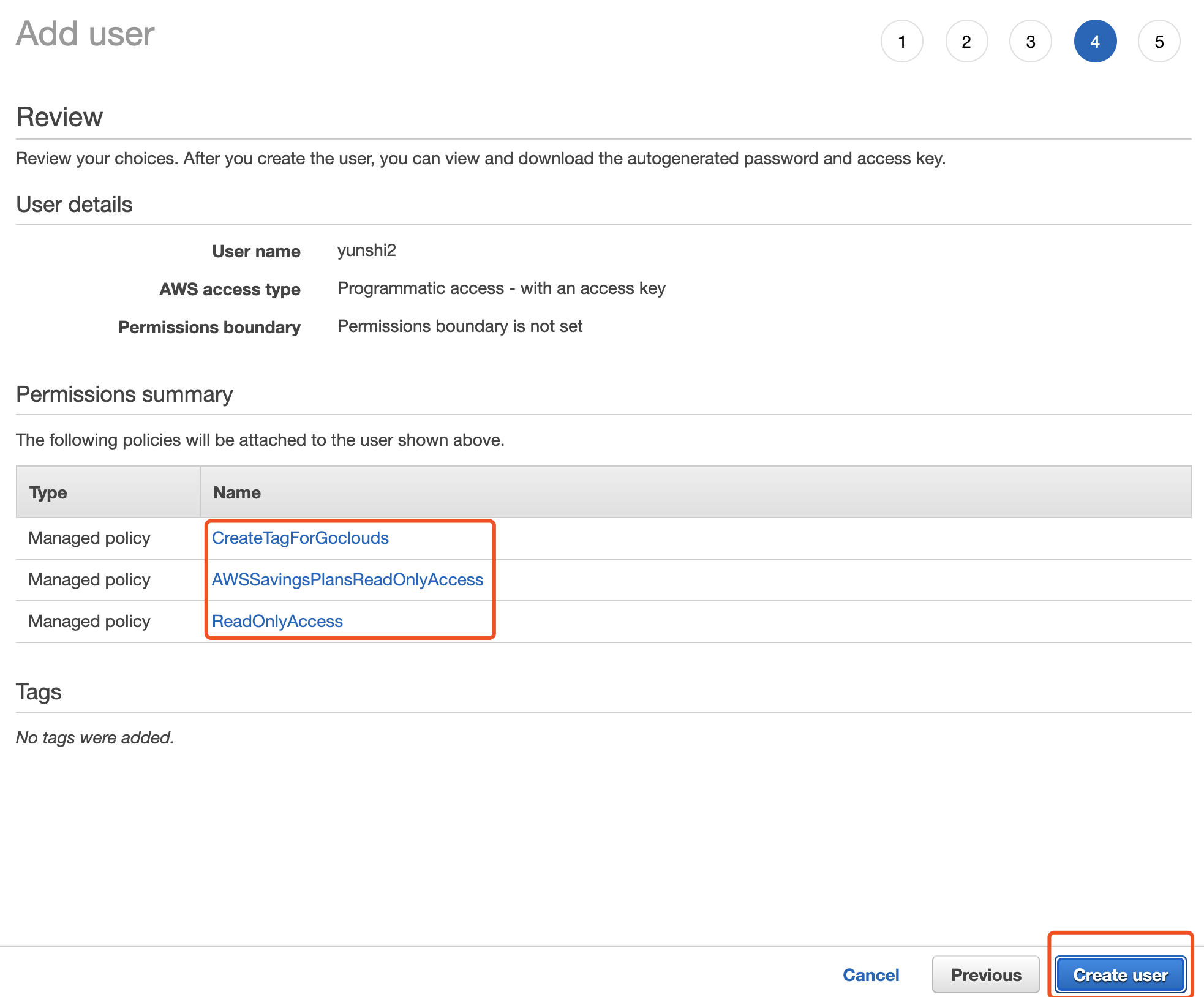Open the ReadOnlyAccess policy link
The width and height of the screenshot is (1204, 997).
click(x=277, y=621)
